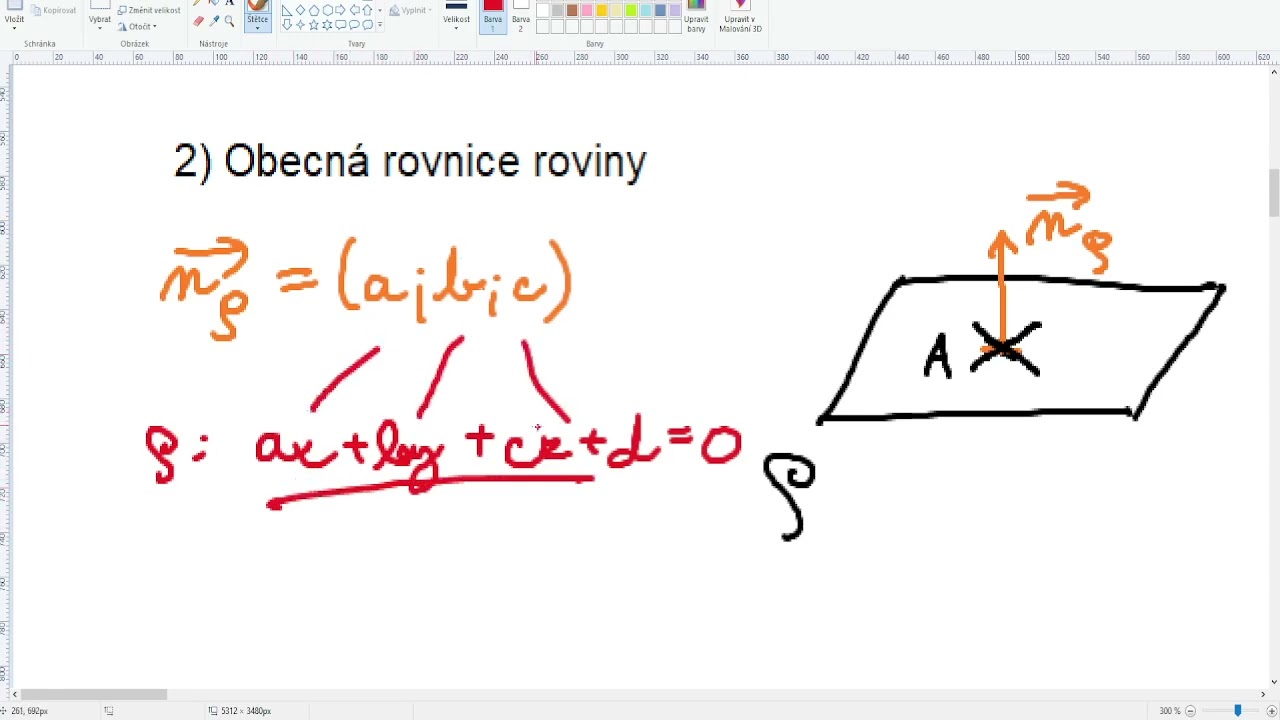Choose the oval callout shape
The width and height of the screenshot is (1280, 720).
[354, 24]
